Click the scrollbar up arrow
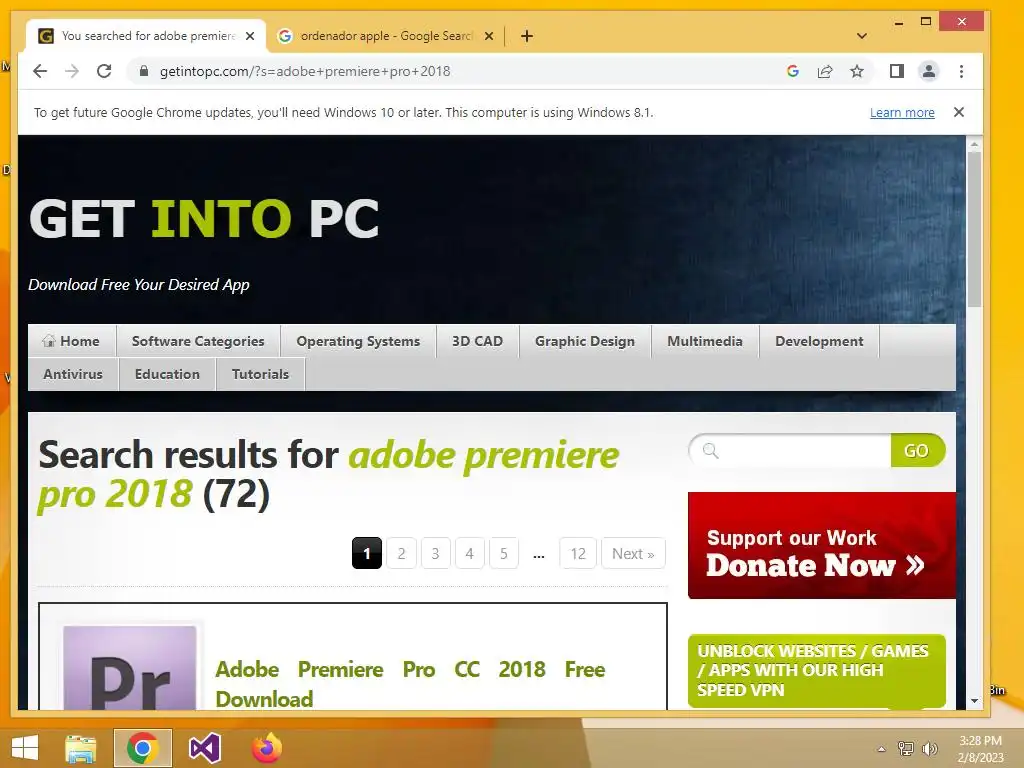Viewport: 1024px width, 768px height. point(974,144)
